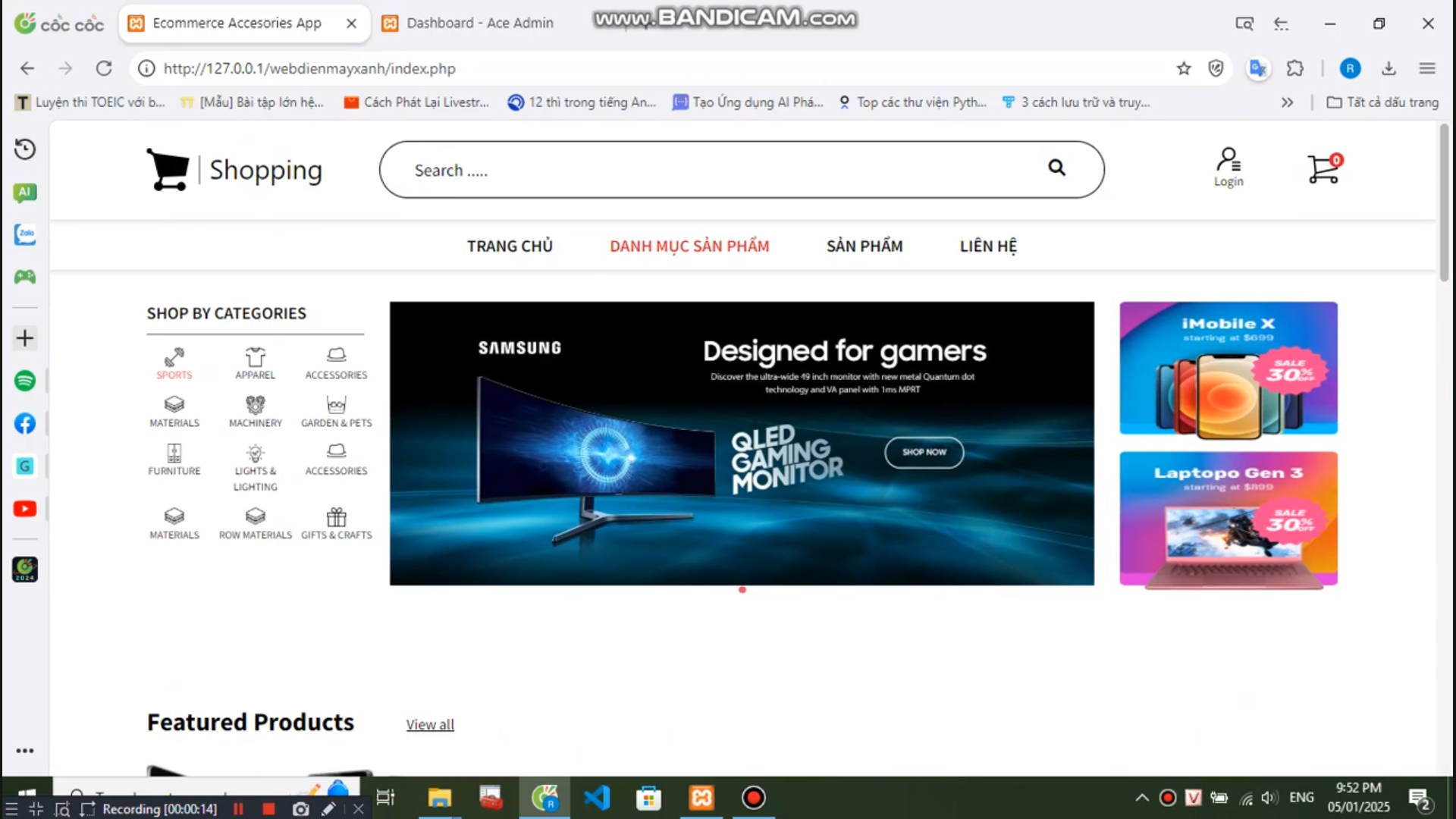Image resolution: width=1456 pixels, height=819 pixels.
Task: Open the browser sidebar history icon
Action: pos(25,149)
